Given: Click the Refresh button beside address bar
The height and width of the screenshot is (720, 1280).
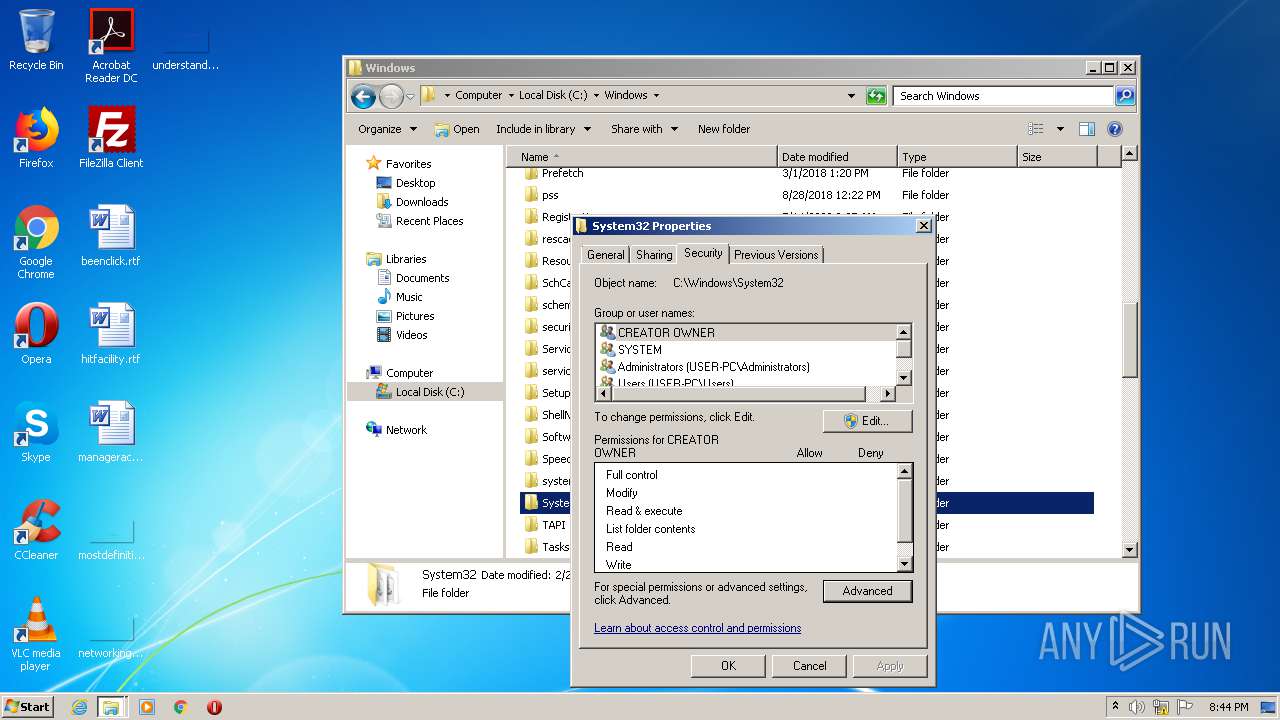Looking at the screenshot, I should (876, 96).
